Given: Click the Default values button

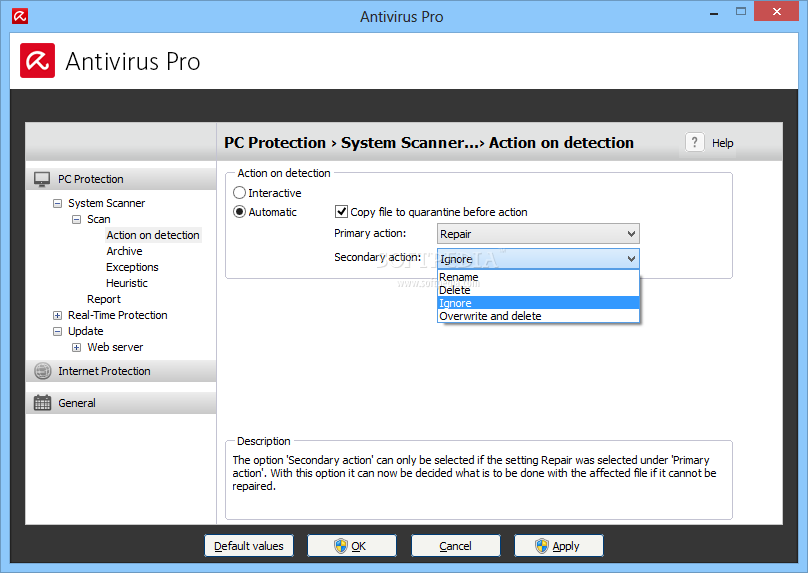Looking at the screenshot, I should [x=249, y=546].
